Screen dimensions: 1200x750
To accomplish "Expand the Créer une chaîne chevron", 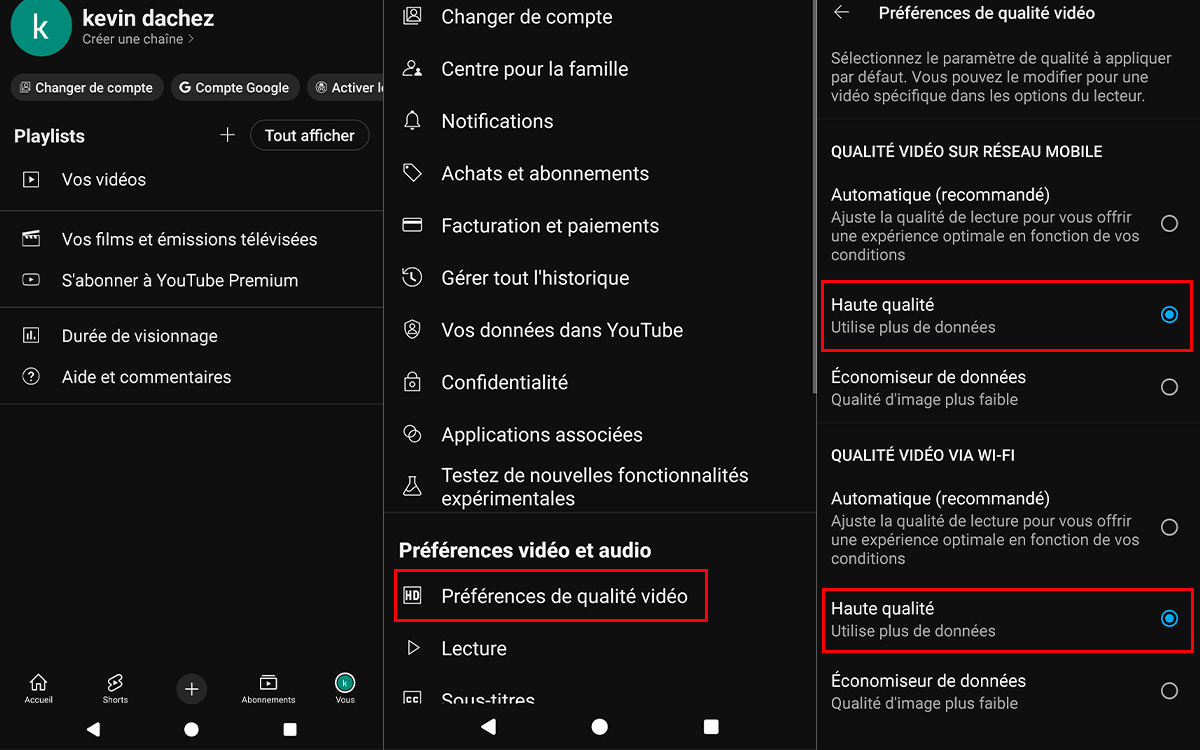I will pos(191,39).
